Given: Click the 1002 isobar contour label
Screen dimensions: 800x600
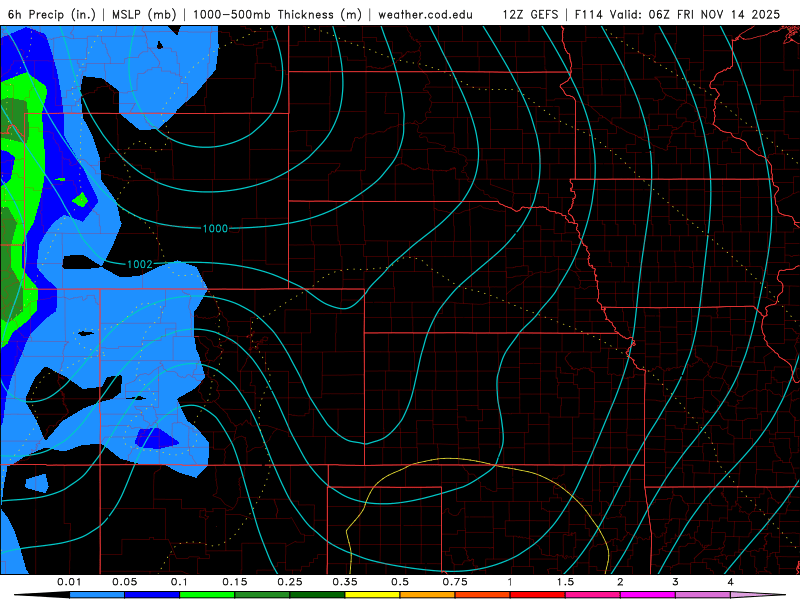Looking at the screenshot, I should pos(140,264).
